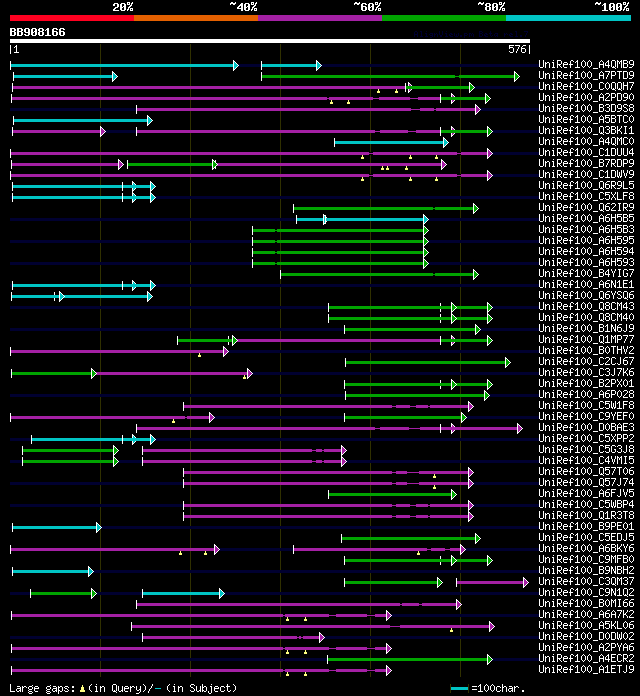The width and height of the screenshot is (640, 696).
Task: Select the UniRef100_Q1MP77 label
Action: (x=586, y=339)
